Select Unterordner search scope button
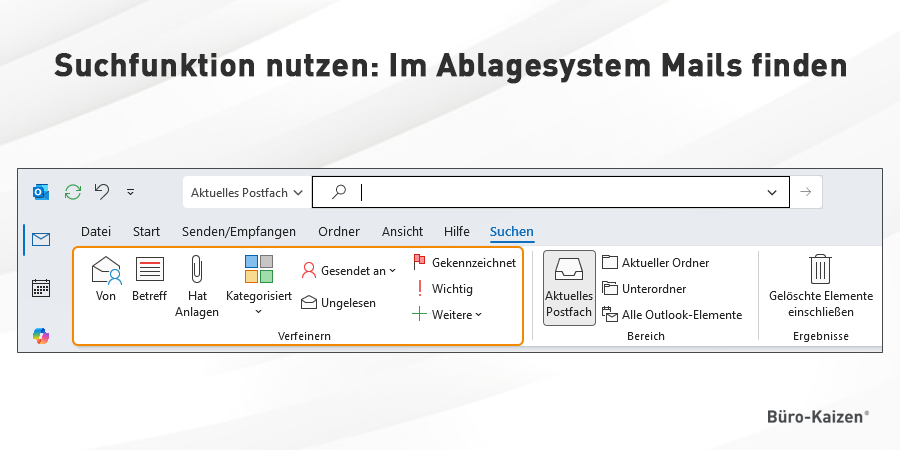This screenshot has width=900, height=450. 644,289
